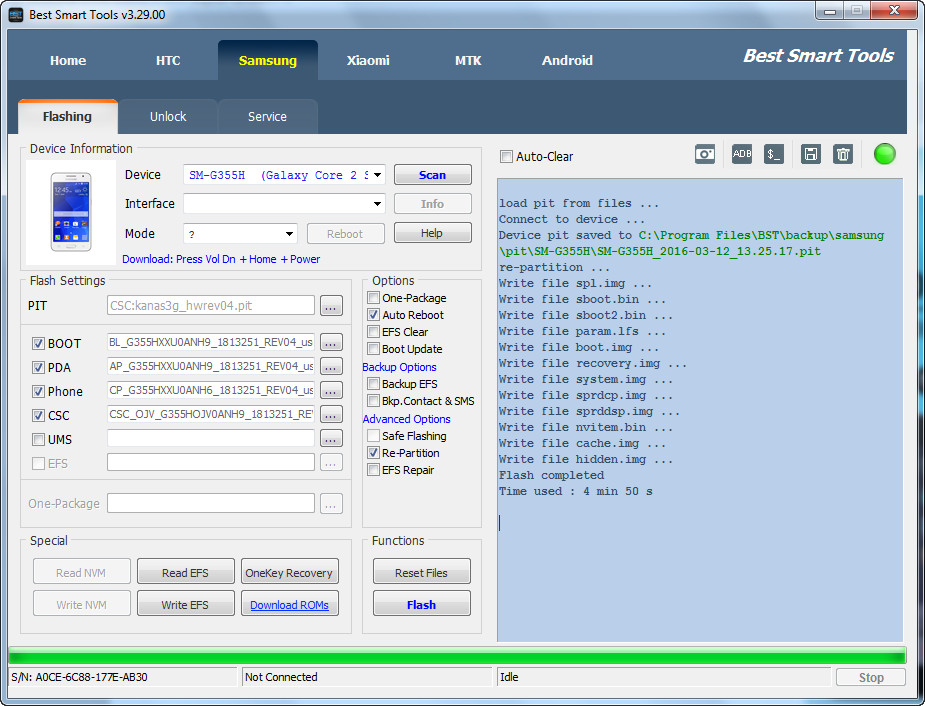This screenshot has height=706, width=925.
Task: Enable the Safe Flashing option
Action: (x=373, y=436)
